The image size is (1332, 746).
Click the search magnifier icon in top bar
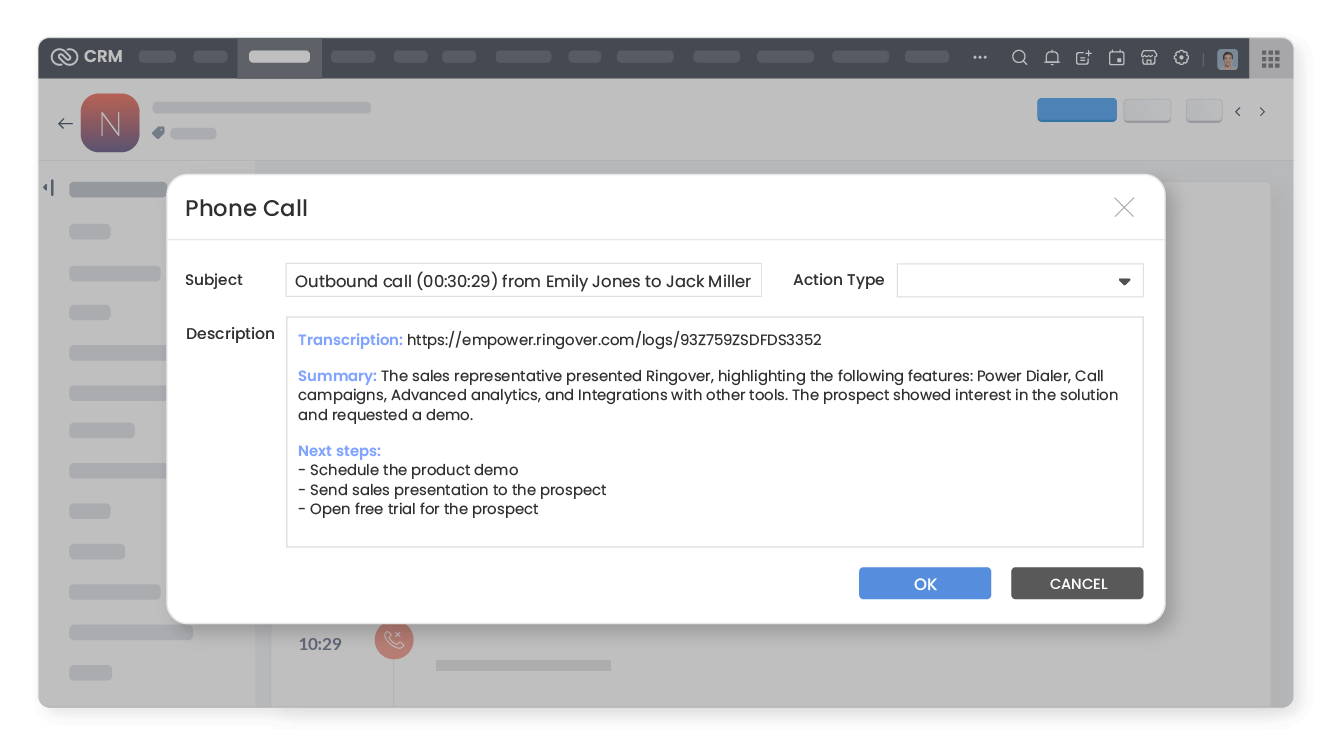[x=1019, y=58]
